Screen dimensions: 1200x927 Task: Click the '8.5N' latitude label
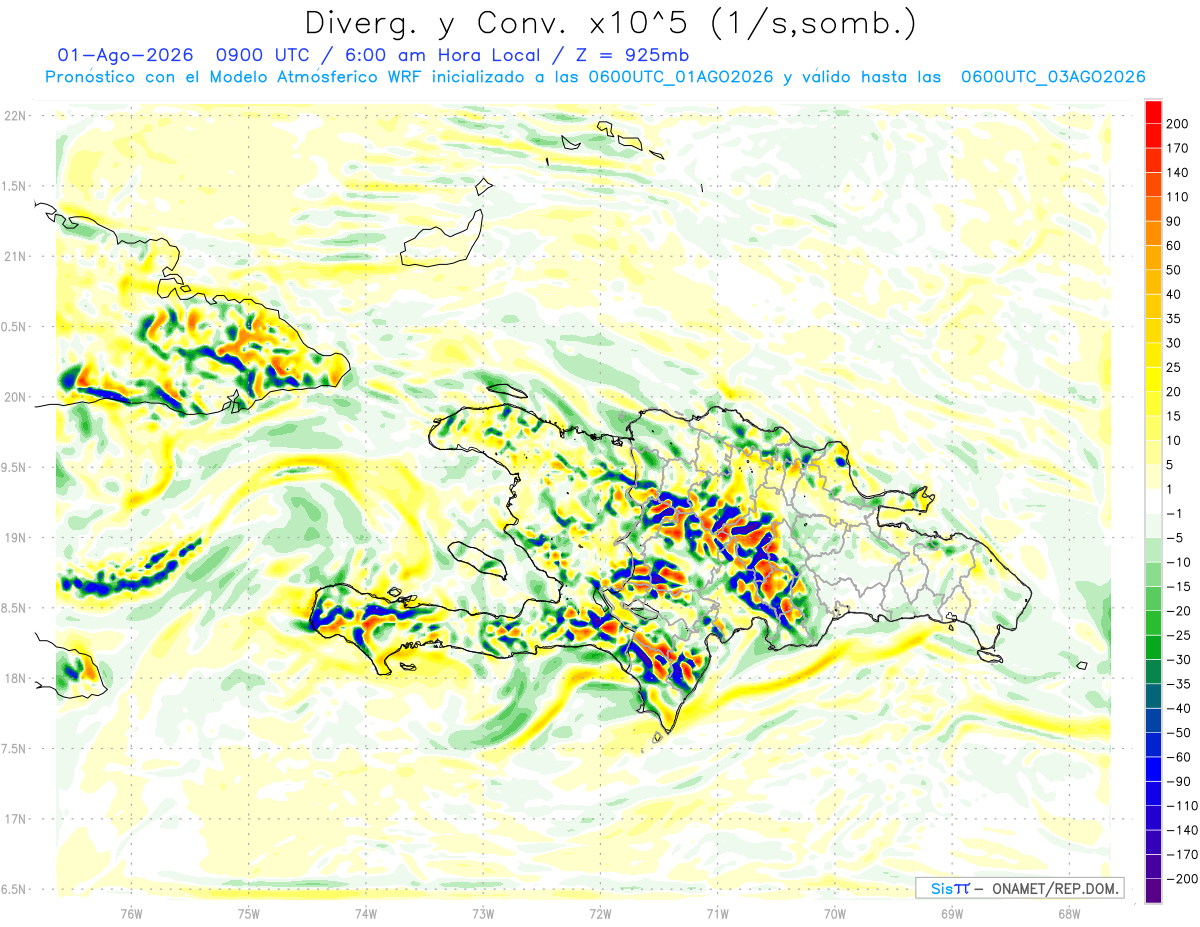(15, 608)
